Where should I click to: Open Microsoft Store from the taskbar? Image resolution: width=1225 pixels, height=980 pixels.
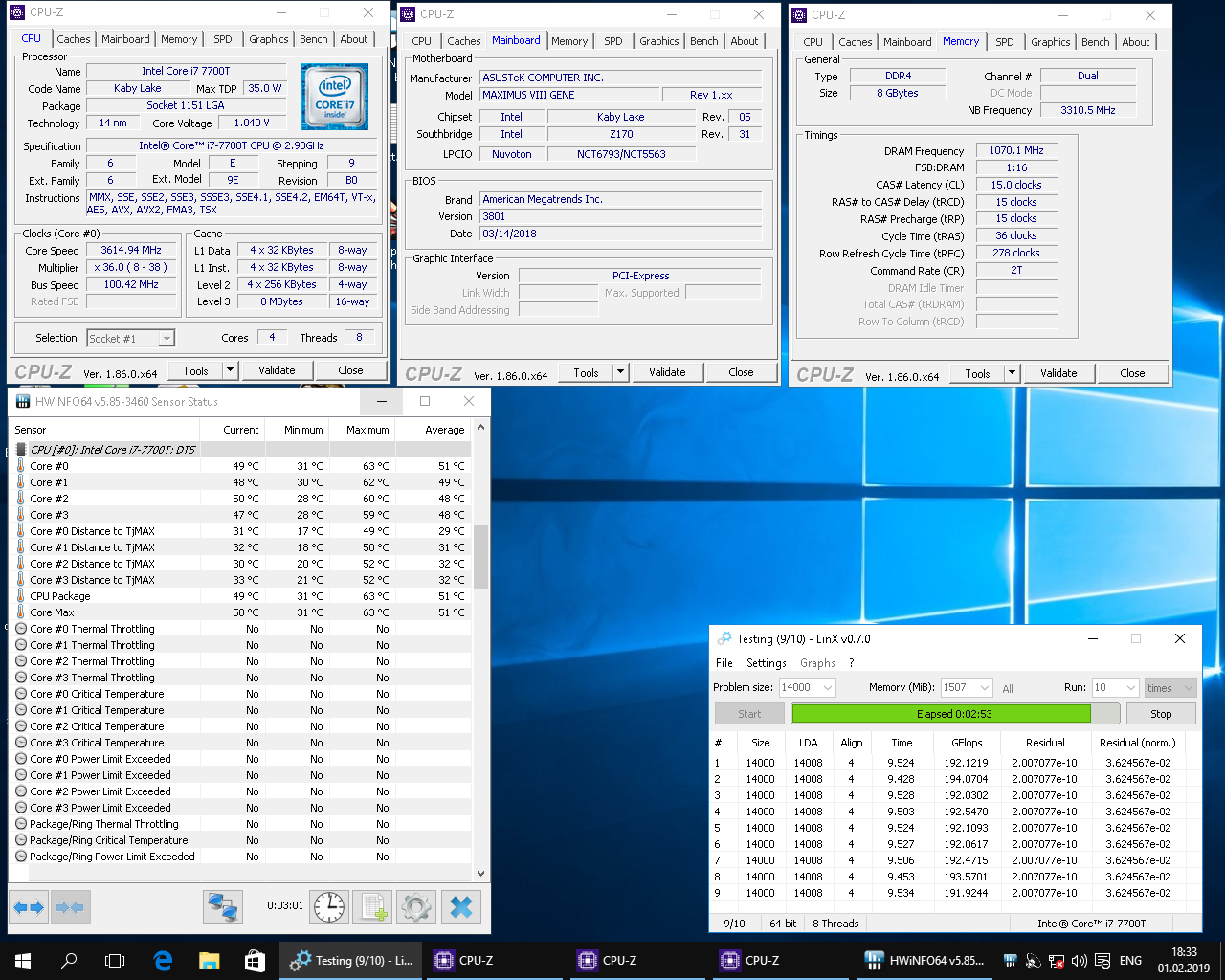[x=255, y=961]
